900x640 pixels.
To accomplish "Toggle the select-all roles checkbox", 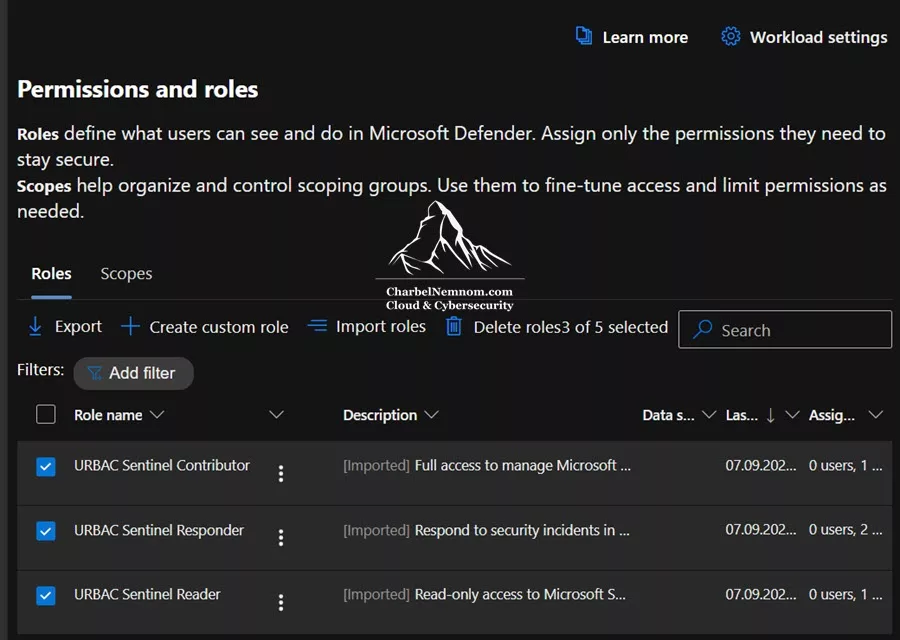I will click(45, 414).
